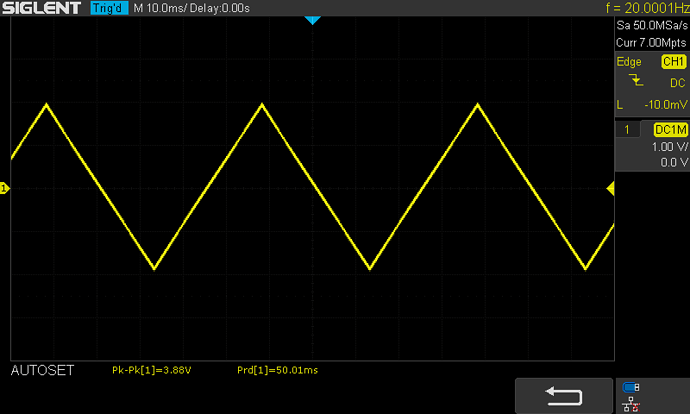
Task: Click the trigger level arrow on right edge
Action: [609, 190]
